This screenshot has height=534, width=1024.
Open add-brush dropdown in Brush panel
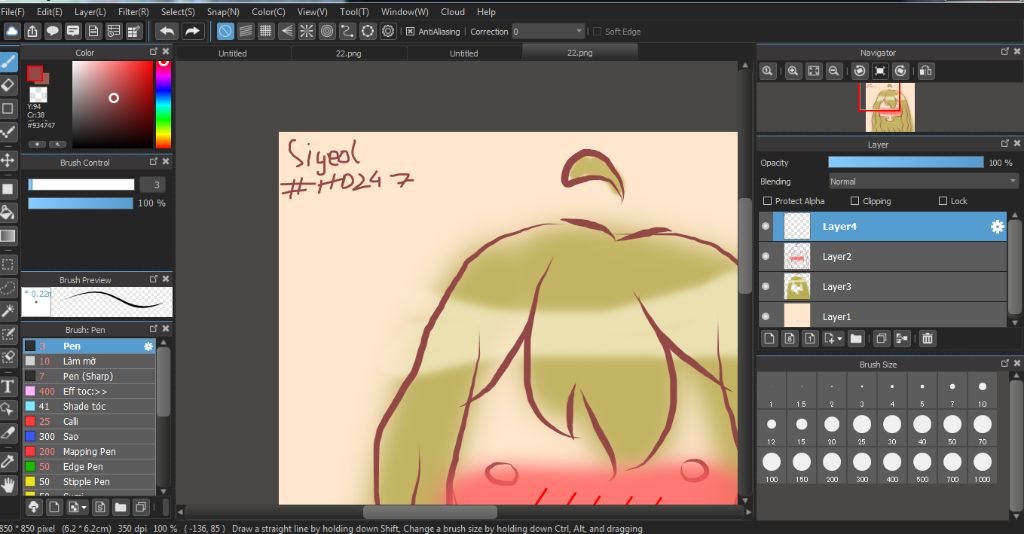pos(84,507)
